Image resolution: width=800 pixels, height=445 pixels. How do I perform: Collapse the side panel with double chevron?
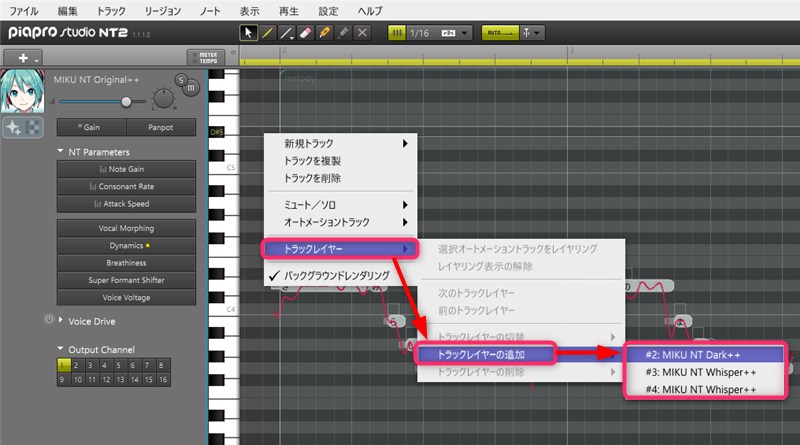(233, 52)
